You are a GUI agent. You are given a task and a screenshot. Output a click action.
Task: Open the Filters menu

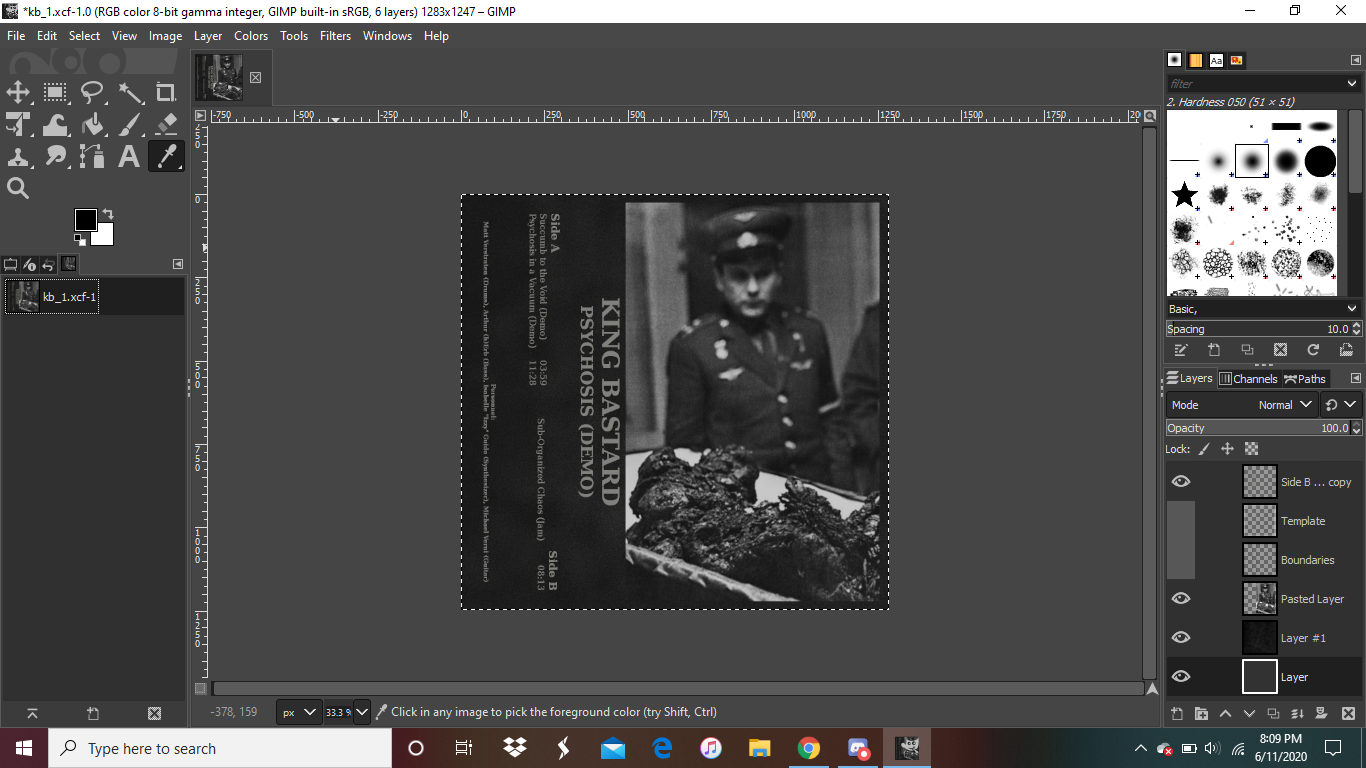335,36
